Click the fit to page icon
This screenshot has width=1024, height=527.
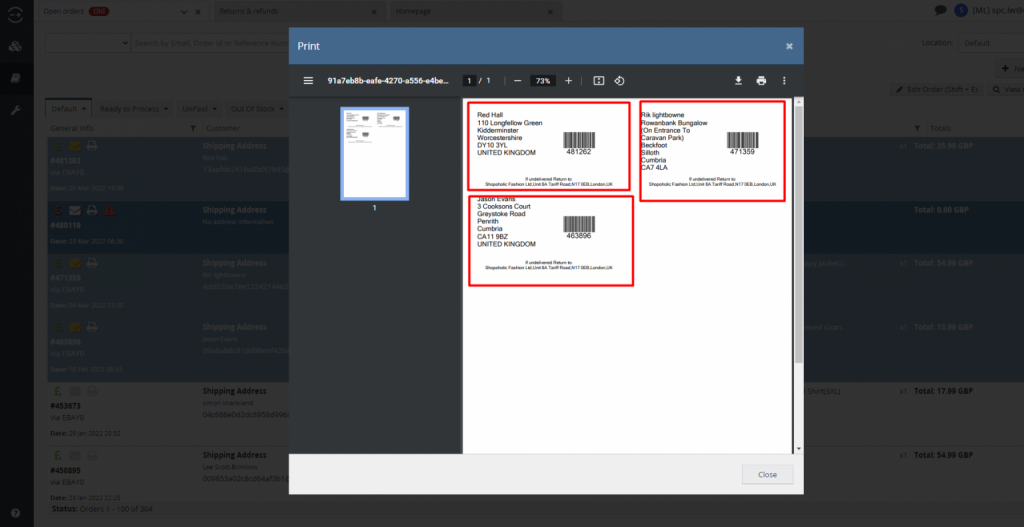click(598, 81)
